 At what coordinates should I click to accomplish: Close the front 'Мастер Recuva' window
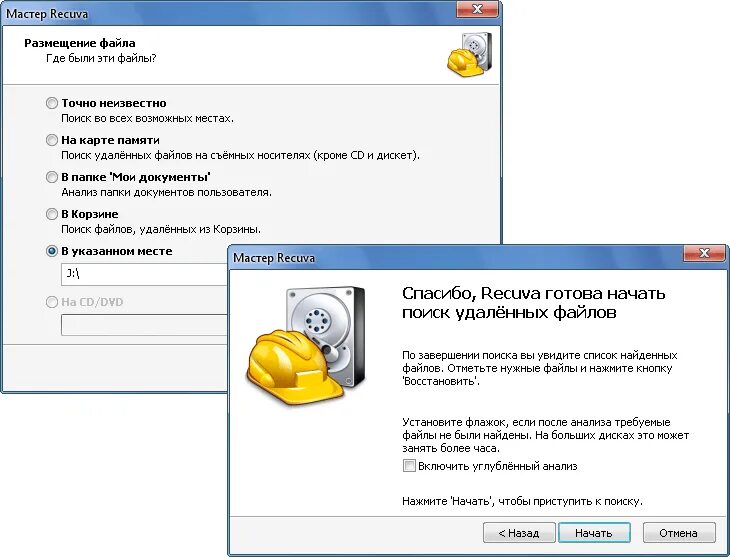pyautogui.click(x=704, y=253)
